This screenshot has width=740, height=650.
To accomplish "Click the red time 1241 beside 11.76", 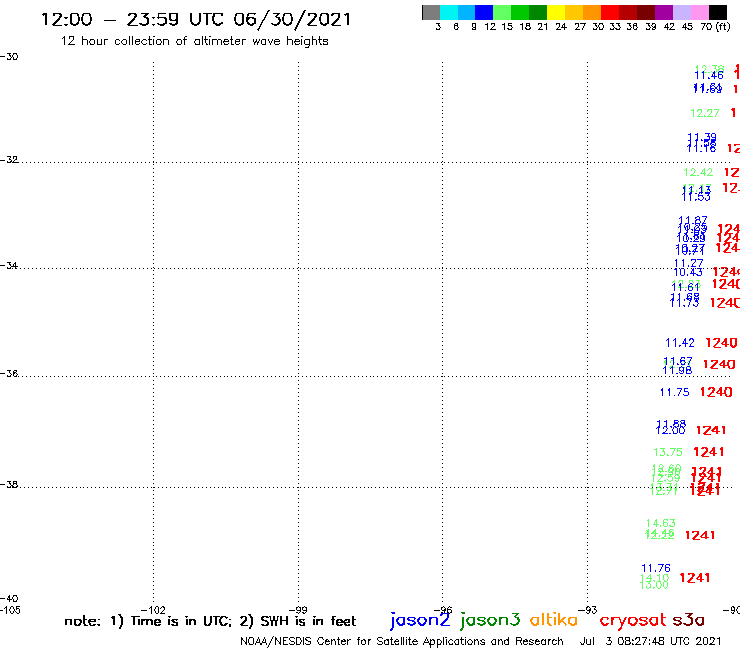I will click(x=695, y=578).
